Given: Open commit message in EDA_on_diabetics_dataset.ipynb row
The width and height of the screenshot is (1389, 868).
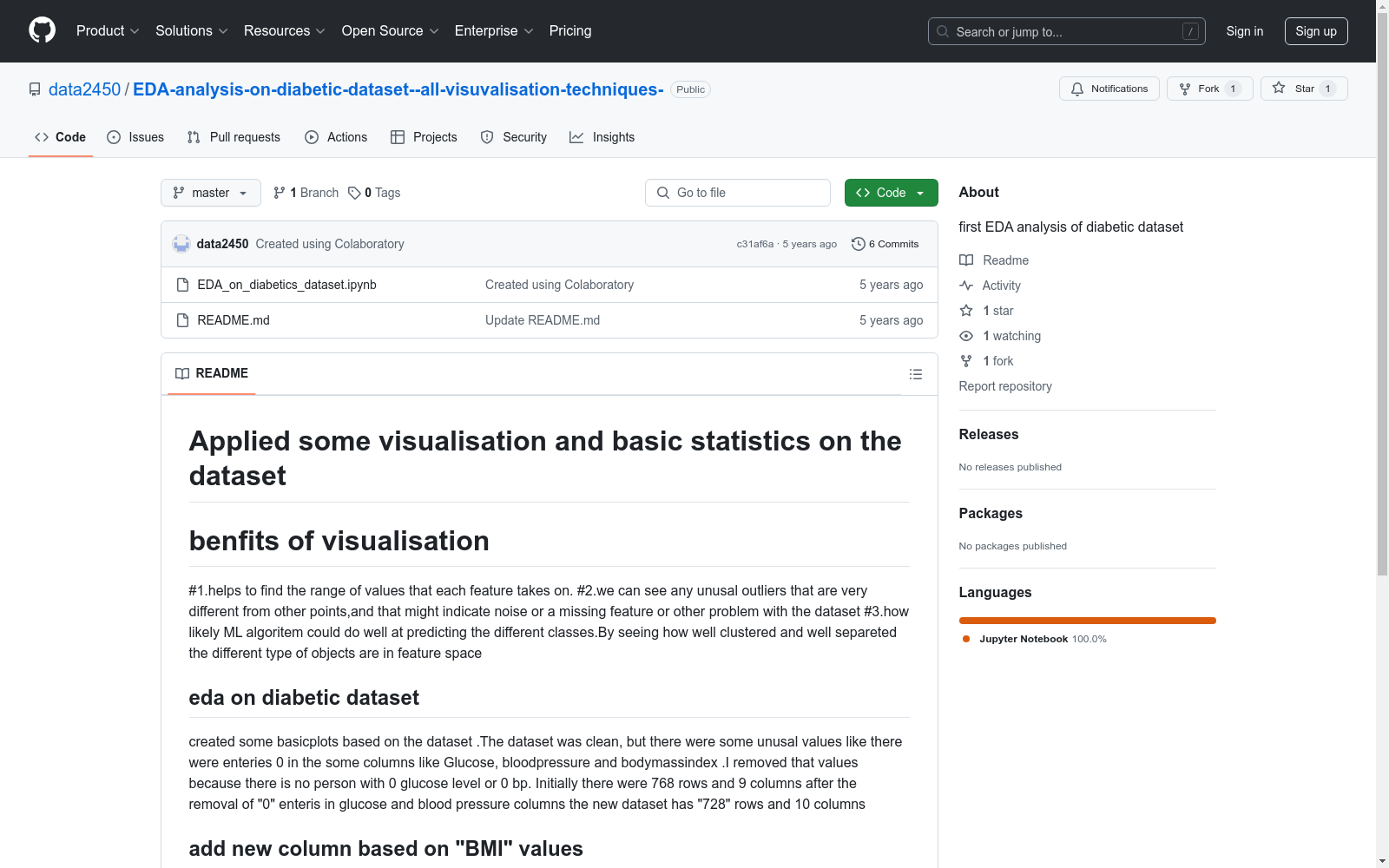Looking at the screenshot, I should point(559,285).
